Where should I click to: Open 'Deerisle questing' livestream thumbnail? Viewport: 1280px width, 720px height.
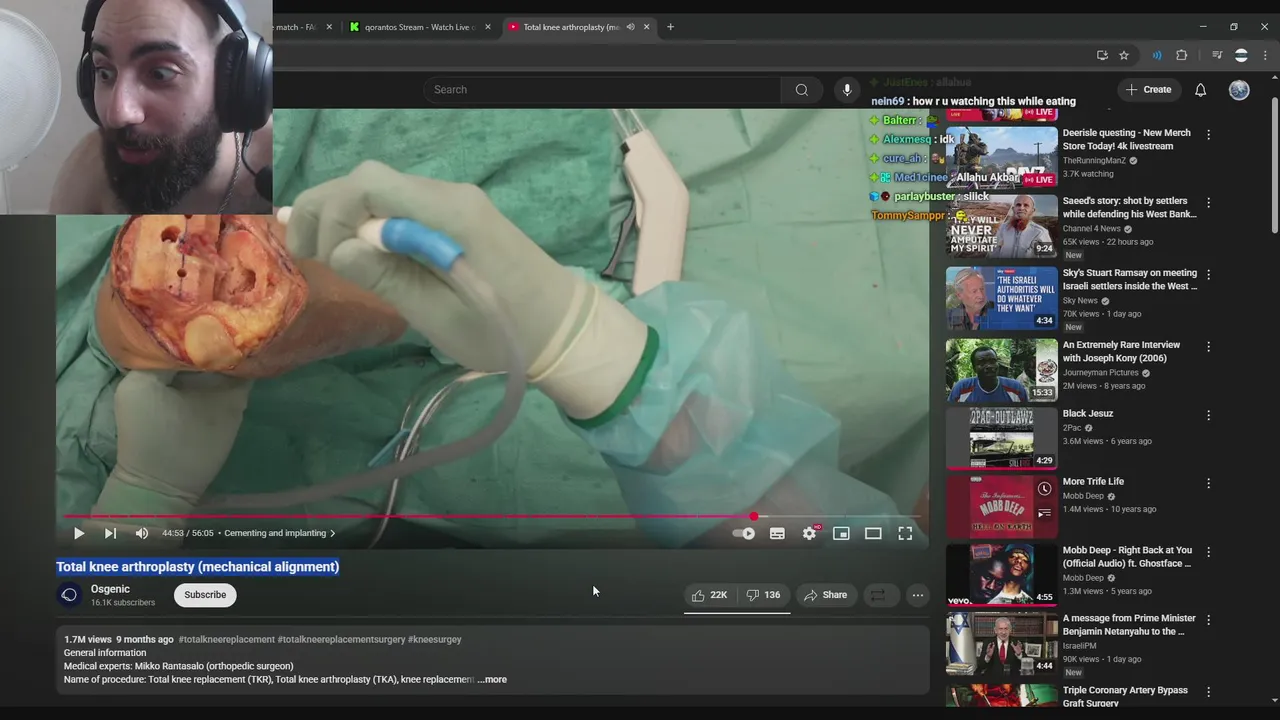pos(1002,157)
